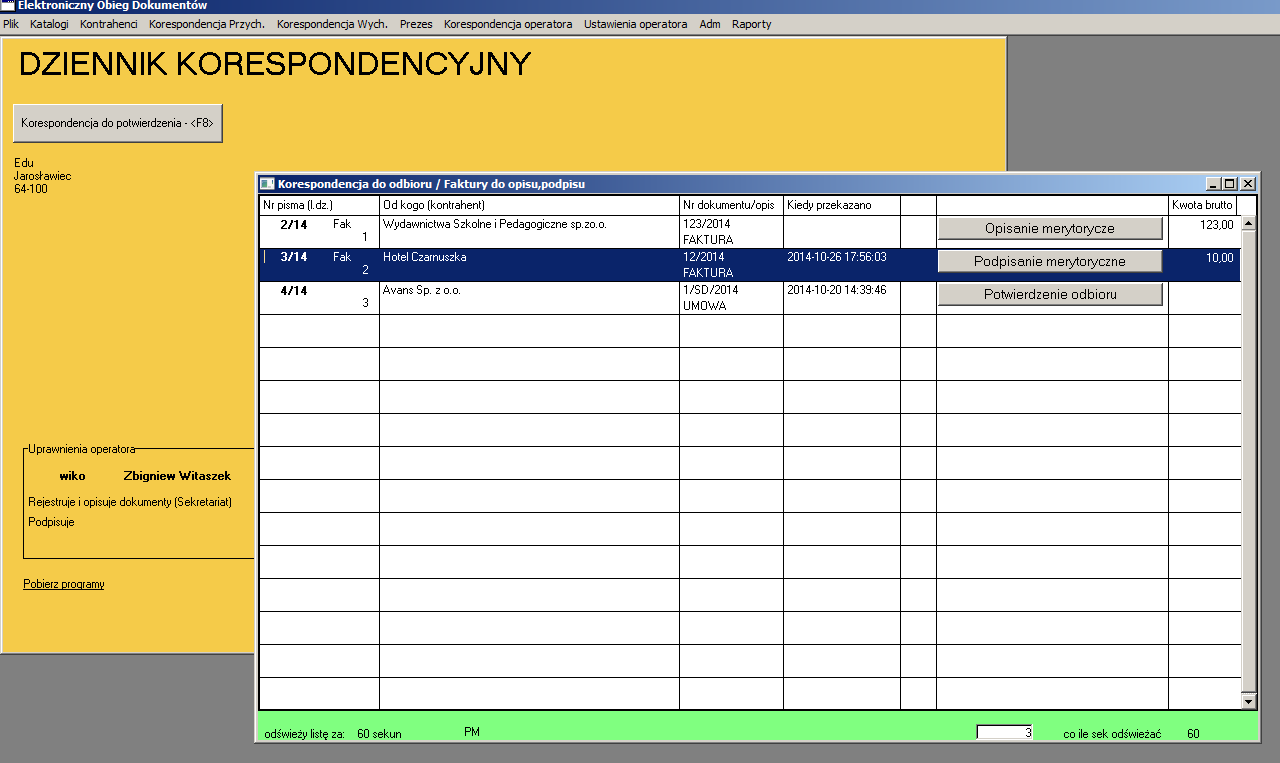Click the window icon of Korespondencja do odbioru

pyautogui.click(x=267, y=184)
